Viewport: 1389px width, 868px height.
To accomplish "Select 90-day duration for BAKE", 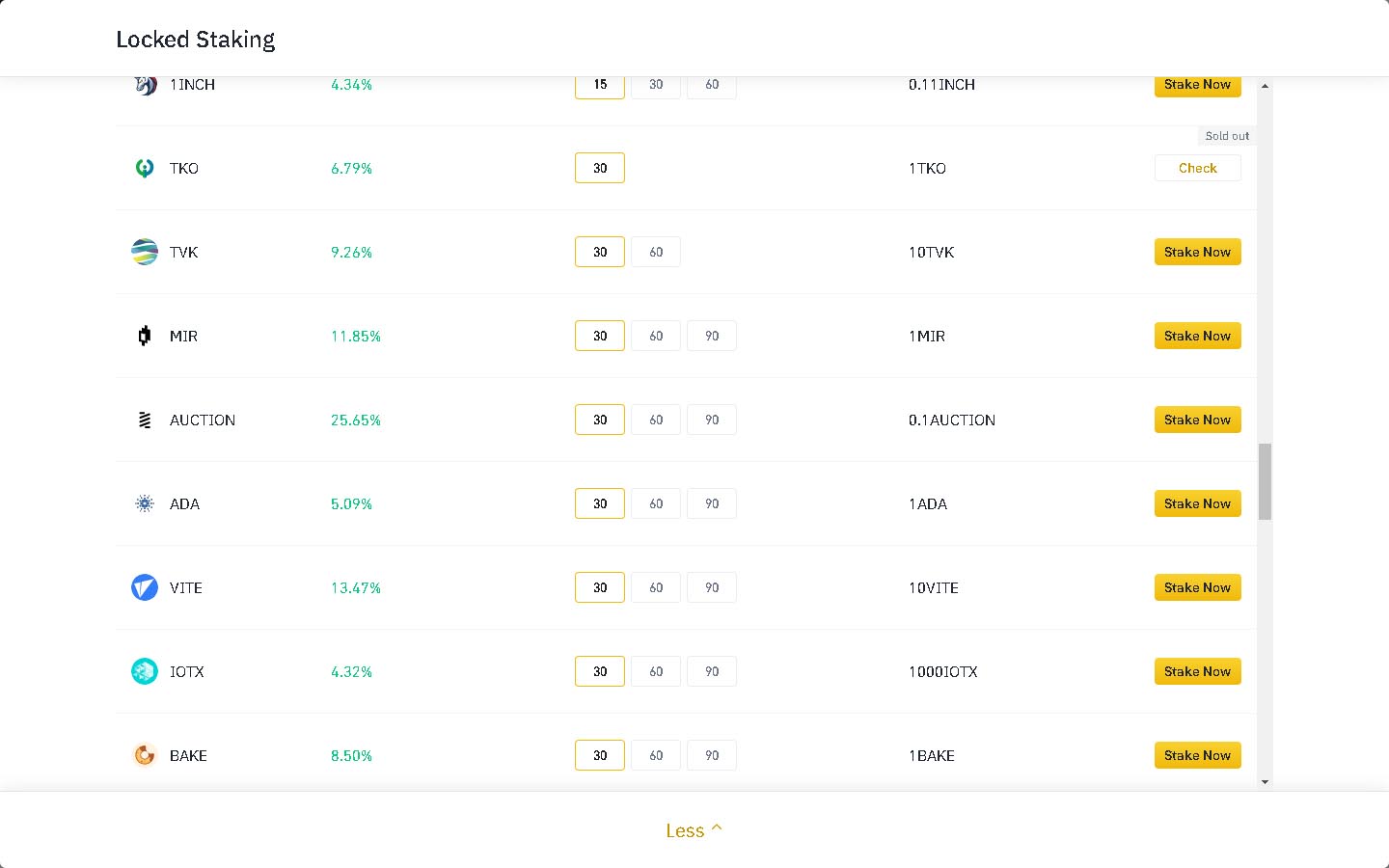I will pyautogui.click(x=712, y=755).
